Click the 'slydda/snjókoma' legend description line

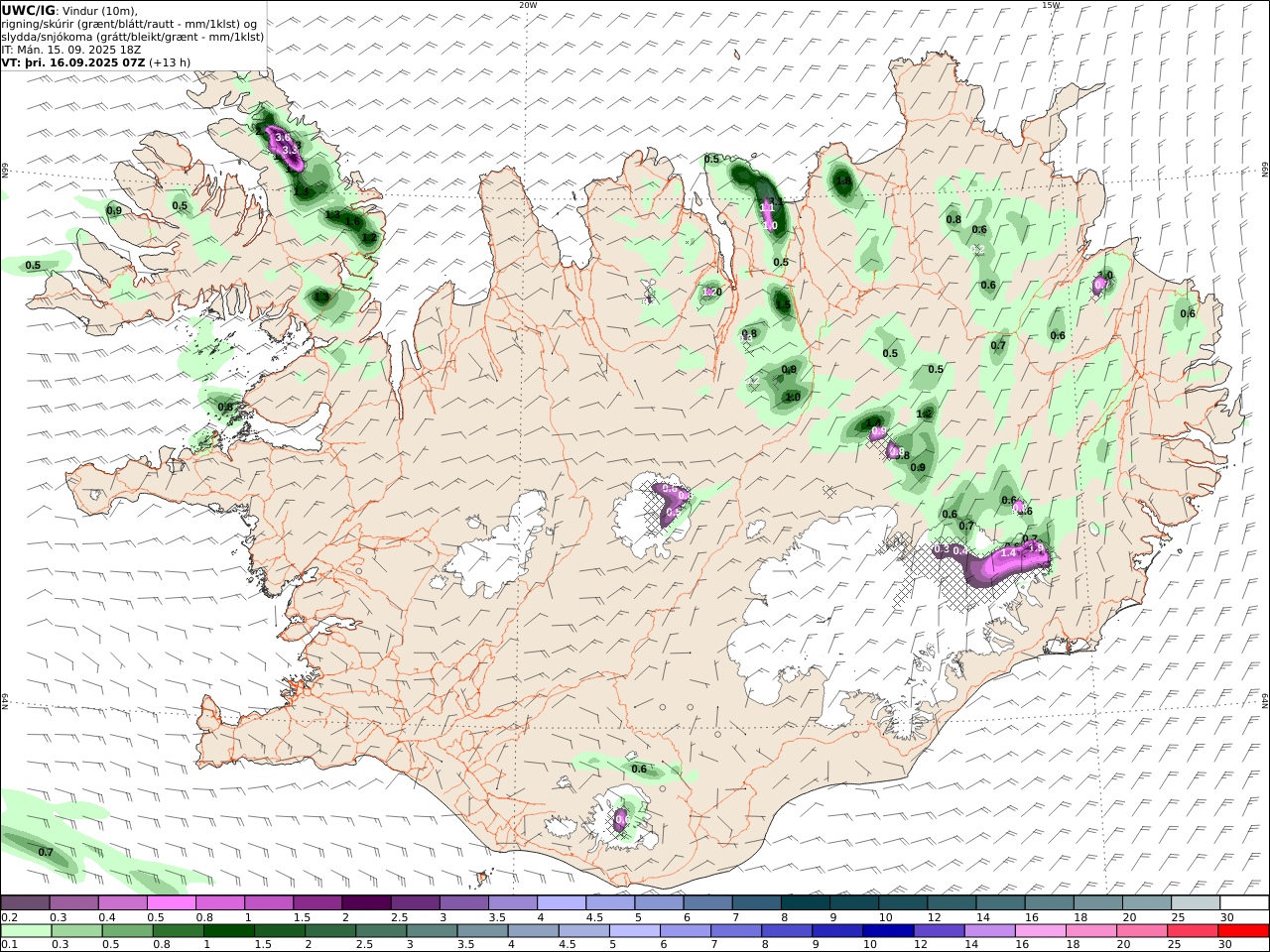click(x=133, y=37)
